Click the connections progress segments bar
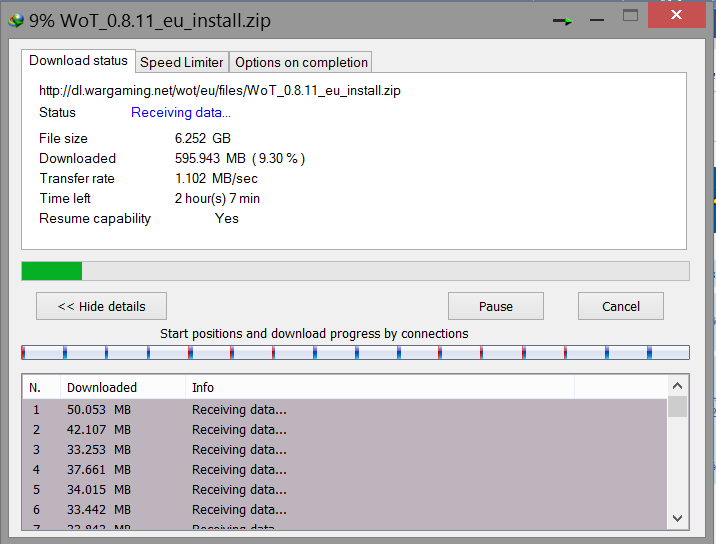This screenshot has width=716, height=544. coord(355,352)
